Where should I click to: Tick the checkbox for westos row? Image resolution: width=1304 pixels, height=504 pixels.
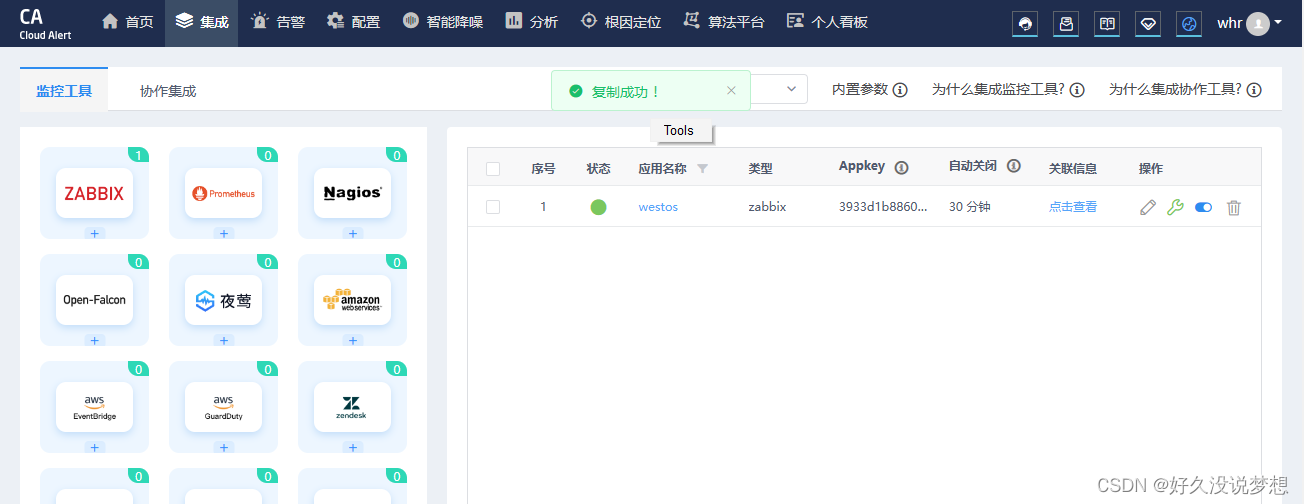pos(493,207)
